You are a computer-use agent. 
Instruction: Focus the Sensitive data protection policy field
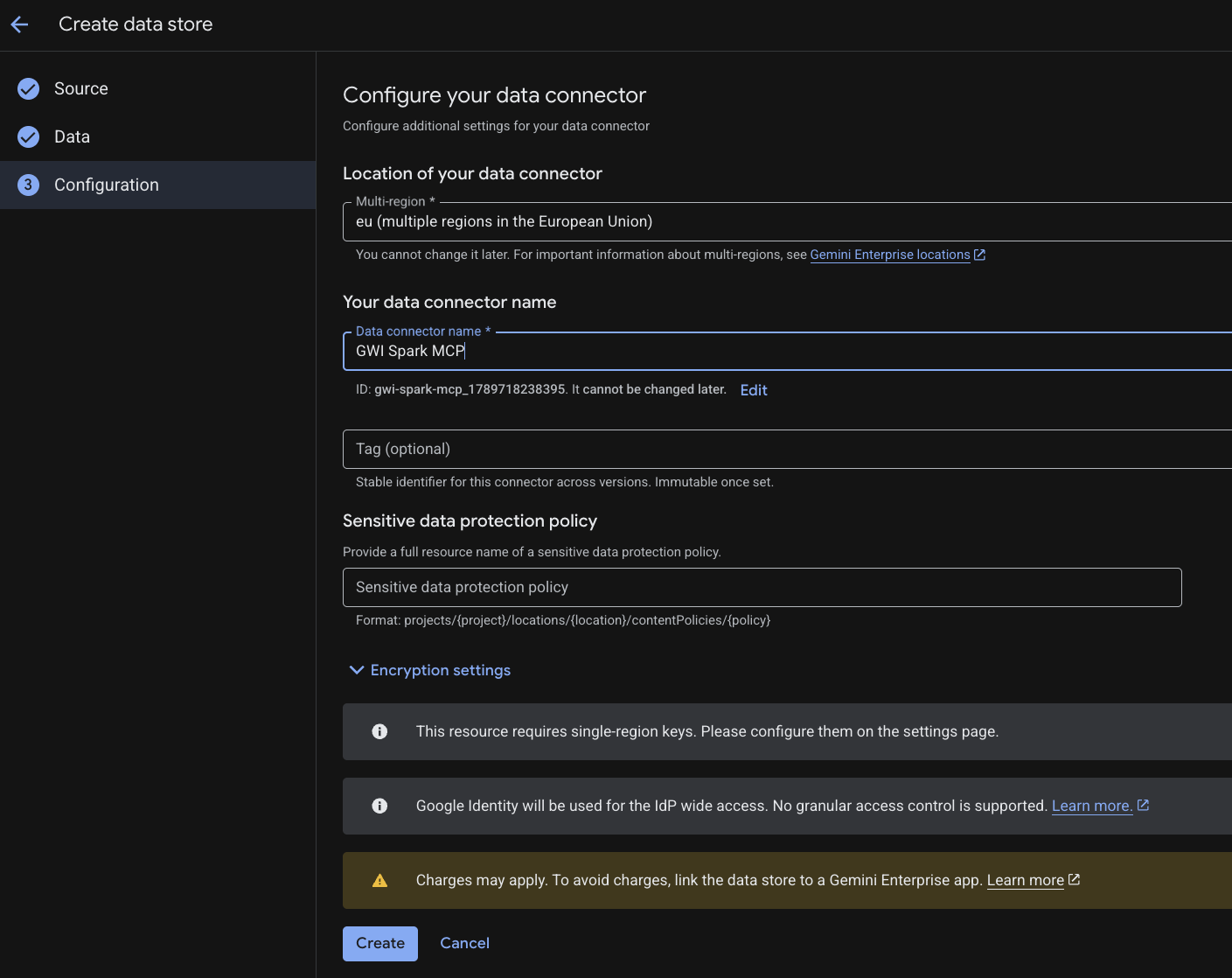click(x=762, y=587)
